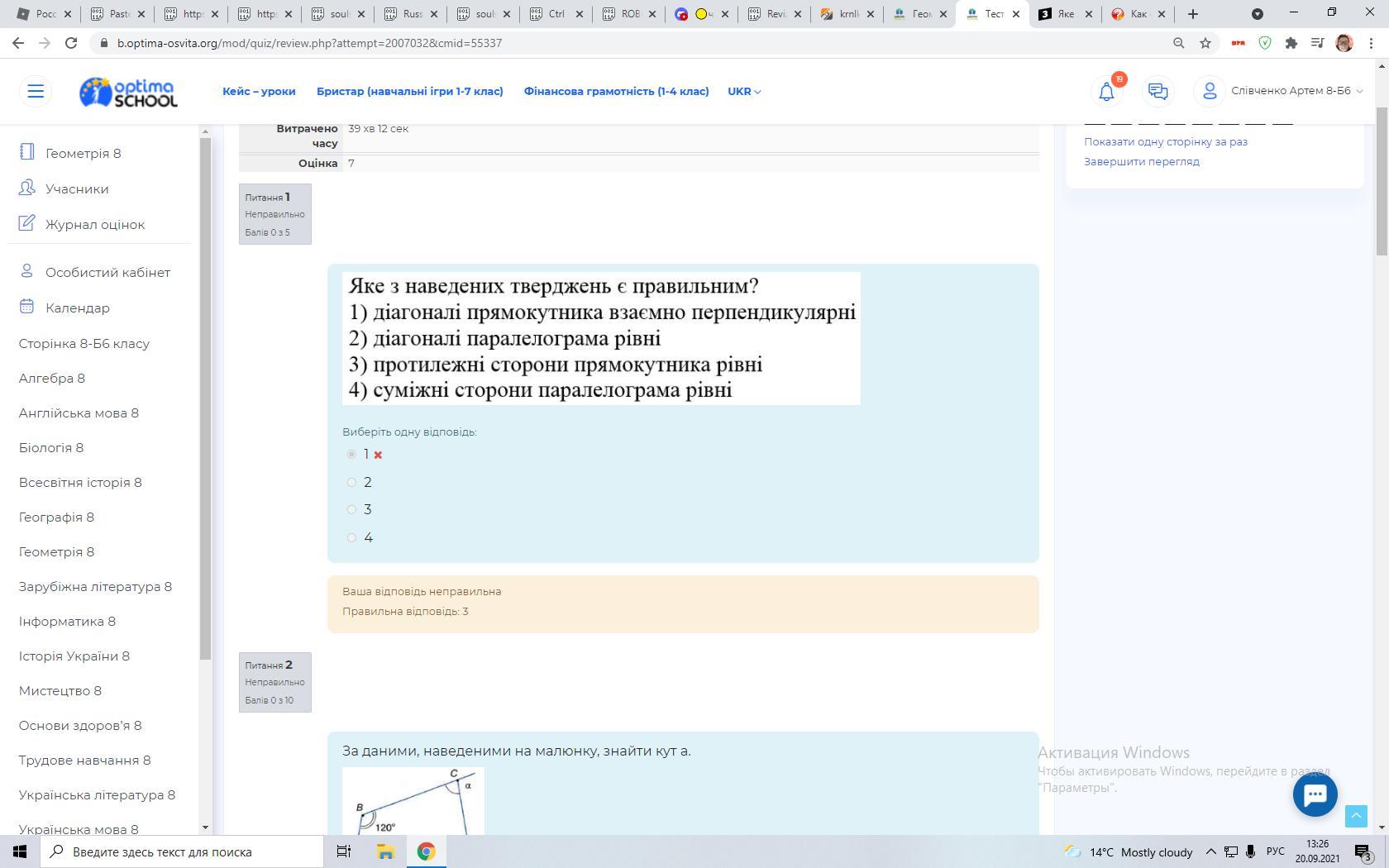The image size is (1389, 868).
Task: Open the Windows Start menu
Action: tap(20, 851)
